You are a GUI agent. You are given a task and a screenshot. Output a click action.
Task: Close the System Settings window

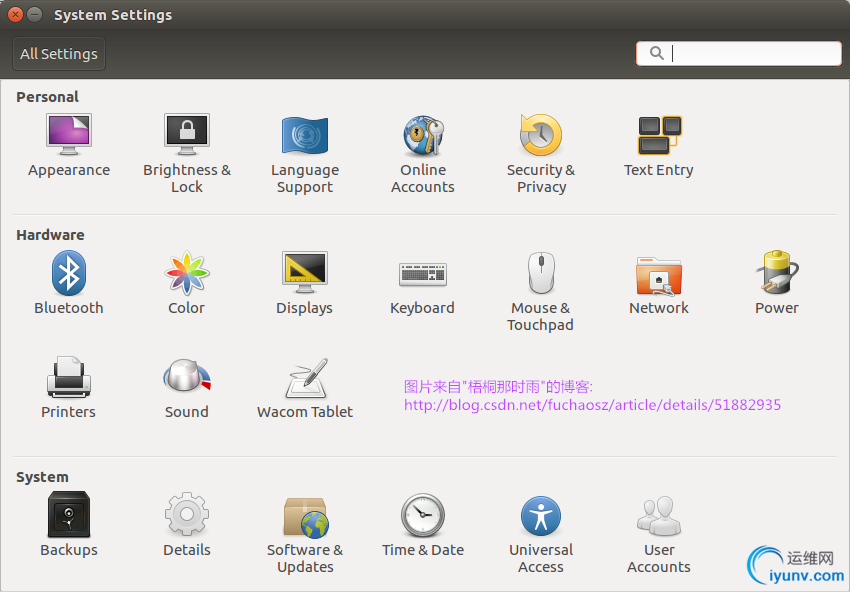click(x=16, y=15)
